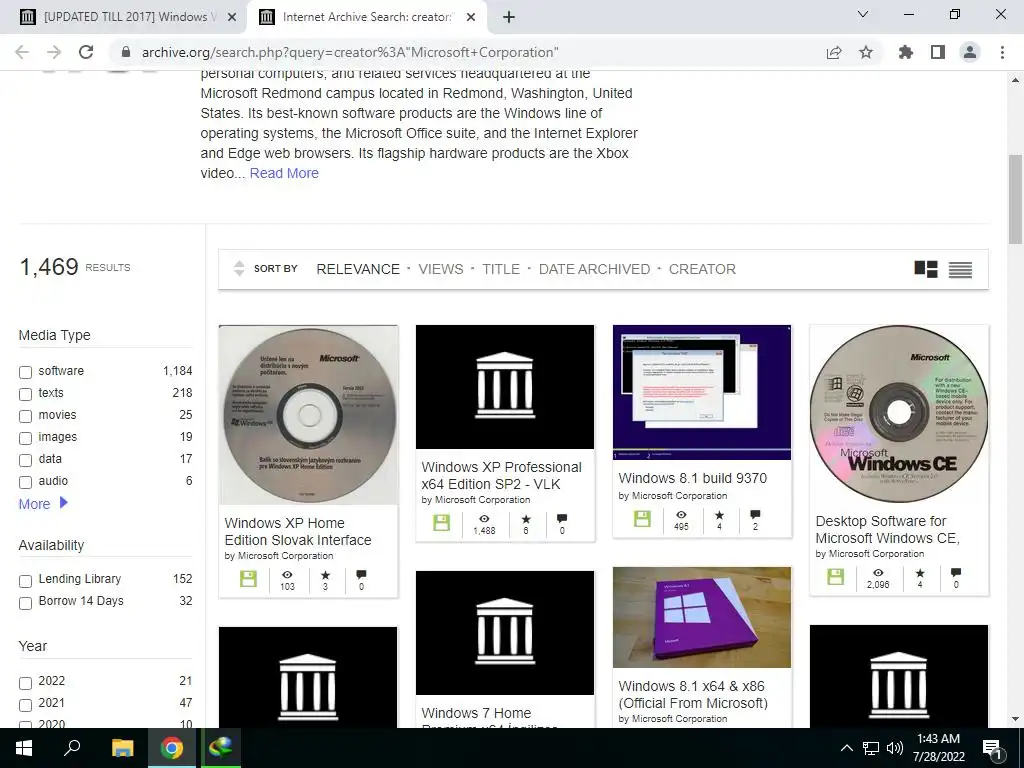Click software floppy icon on Windows CE card

coord(835,577)
